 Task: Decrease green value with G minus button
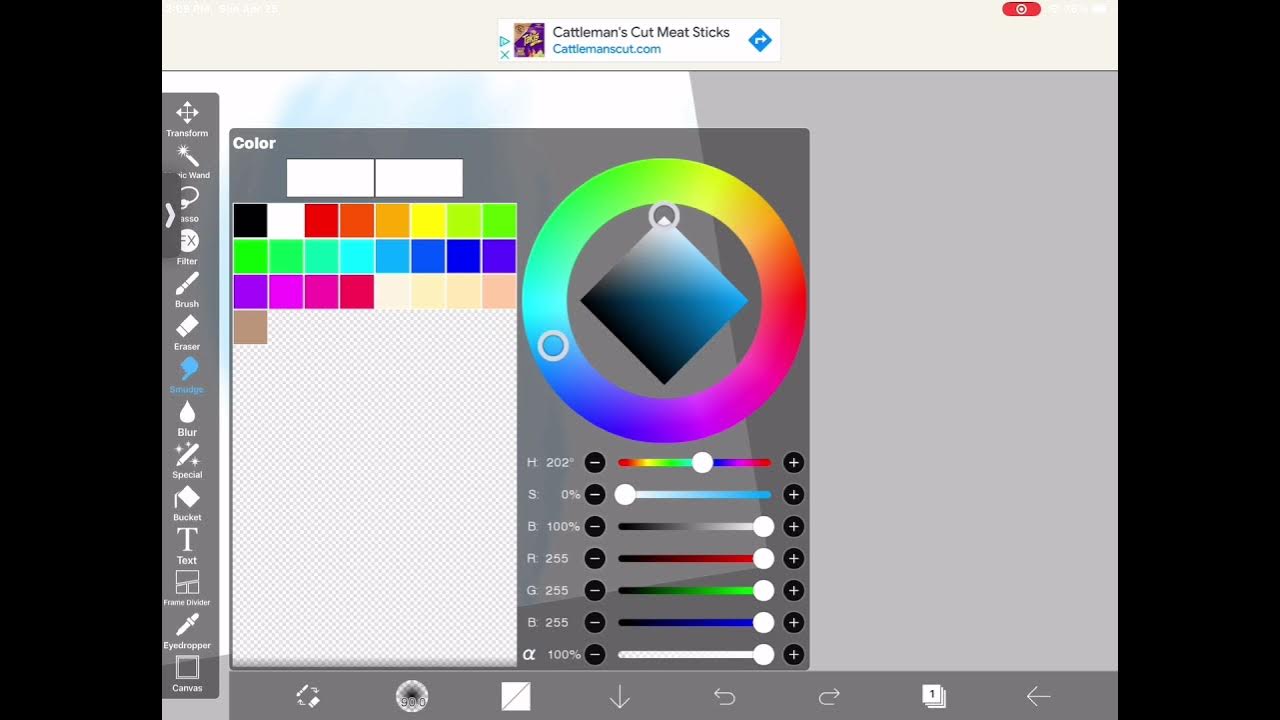(595, 591)
